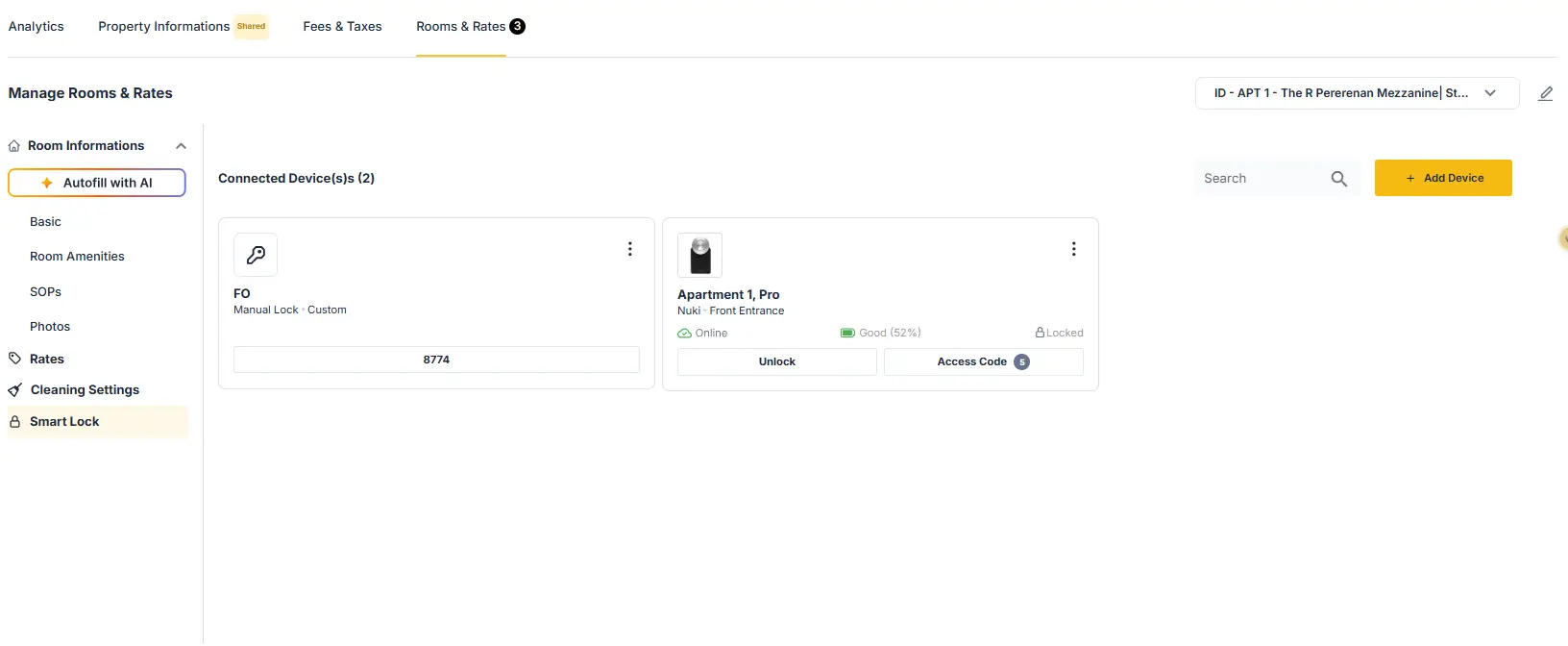This screenshot has width=1568, height=646.
Task: Click the Locked padlock status icon
Action: (x=1040, y=333)
